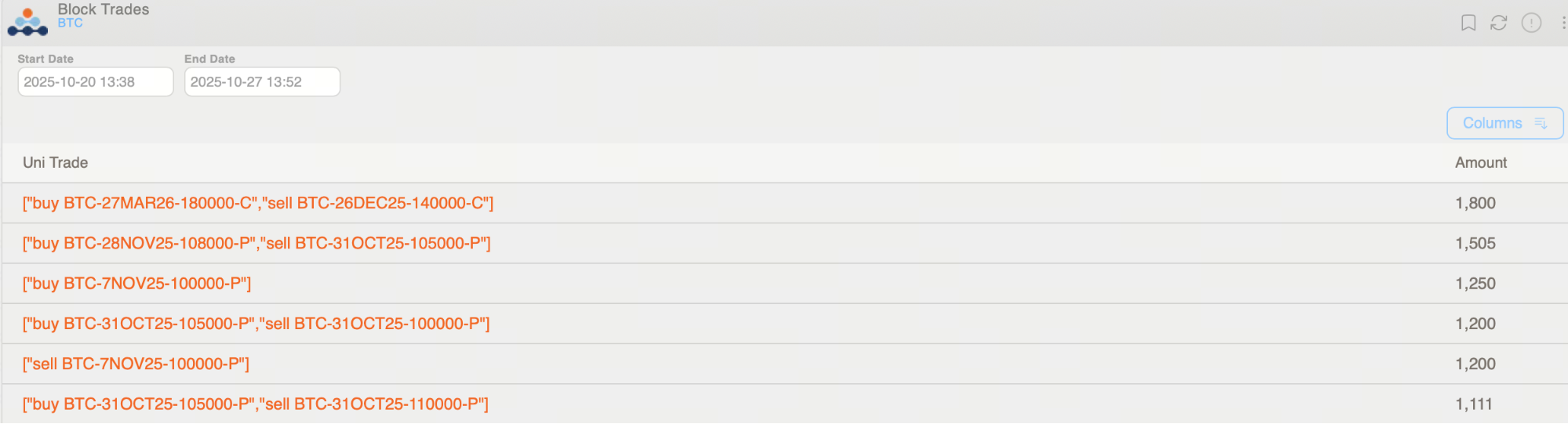This screenshot has width=1568, height=424.
Task: Refresh the Block Trades data
Action: click(x=1499, y=23)
